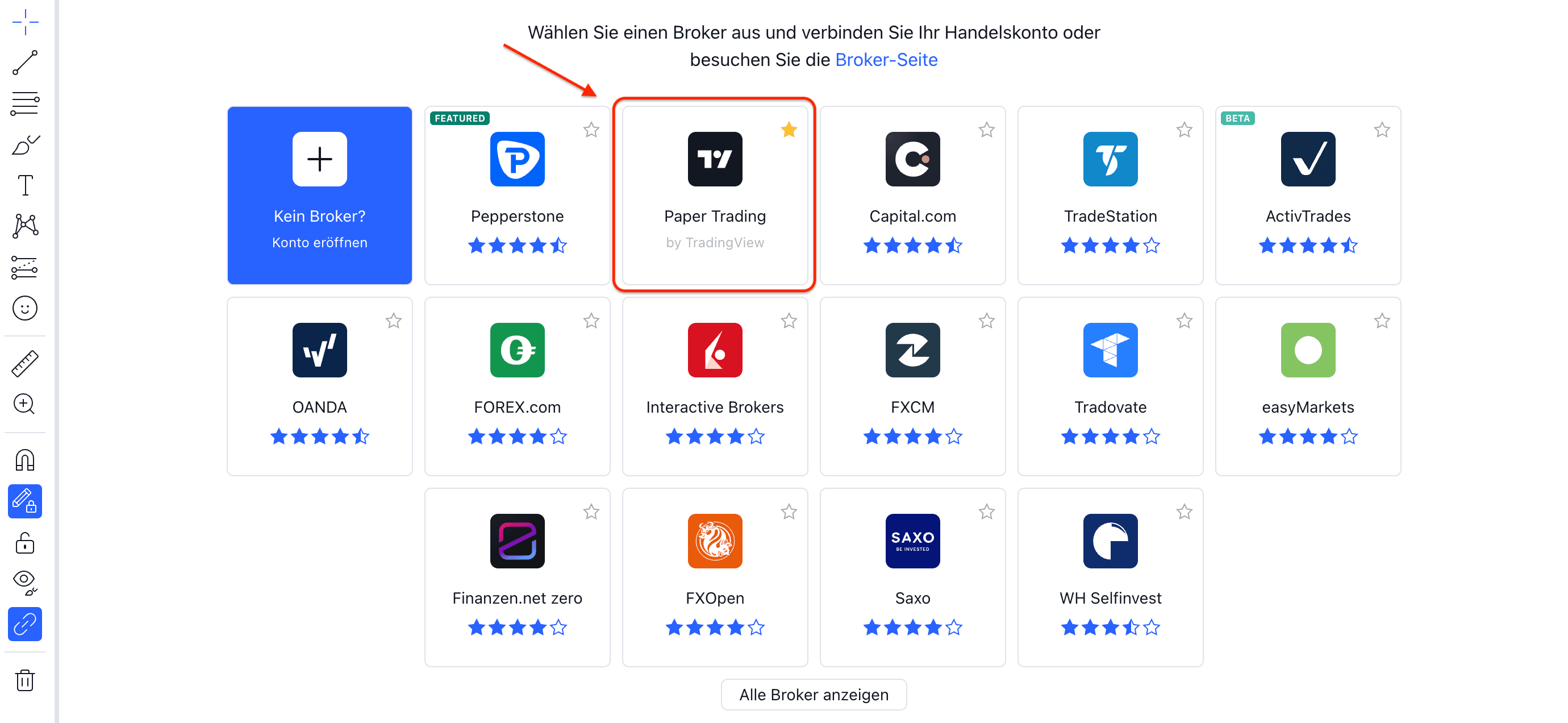Viewport: 1568px width, 723px height.
Task: Open the Fibonacci retracement tools
Action: click(25, 103)
